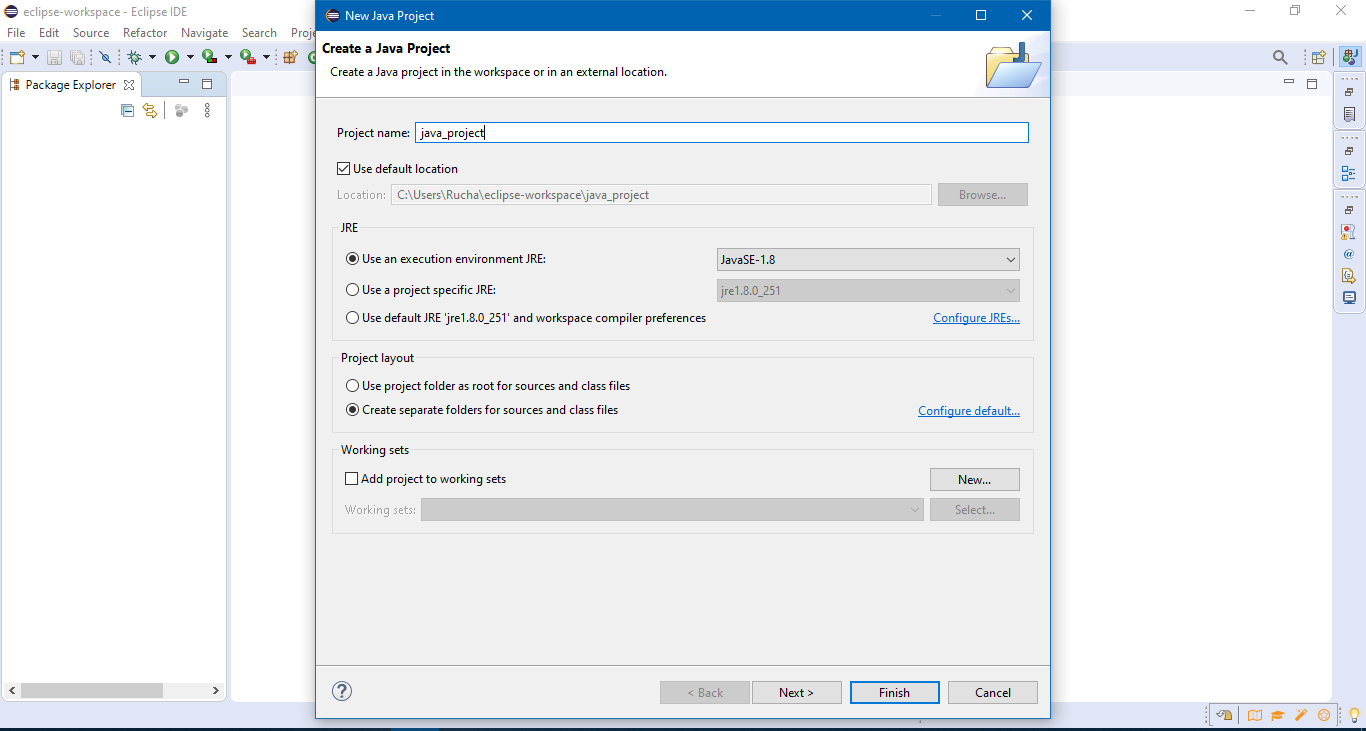The width and height of the screenshot is (1366, 731).
Task: Select the Debug icon in the toolbar
Action: coord(137,57)
